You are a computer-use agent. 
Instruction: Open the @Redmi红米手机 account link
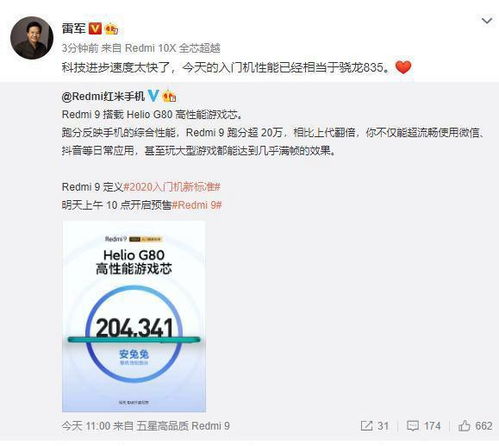(103, 96)
